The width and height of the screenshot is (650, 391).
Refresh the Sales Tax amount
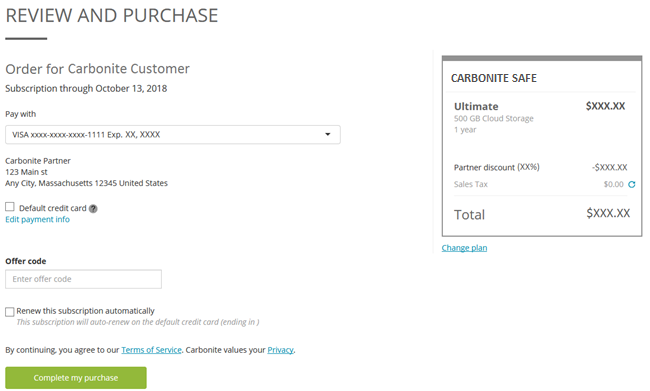[x=631, y=185]
